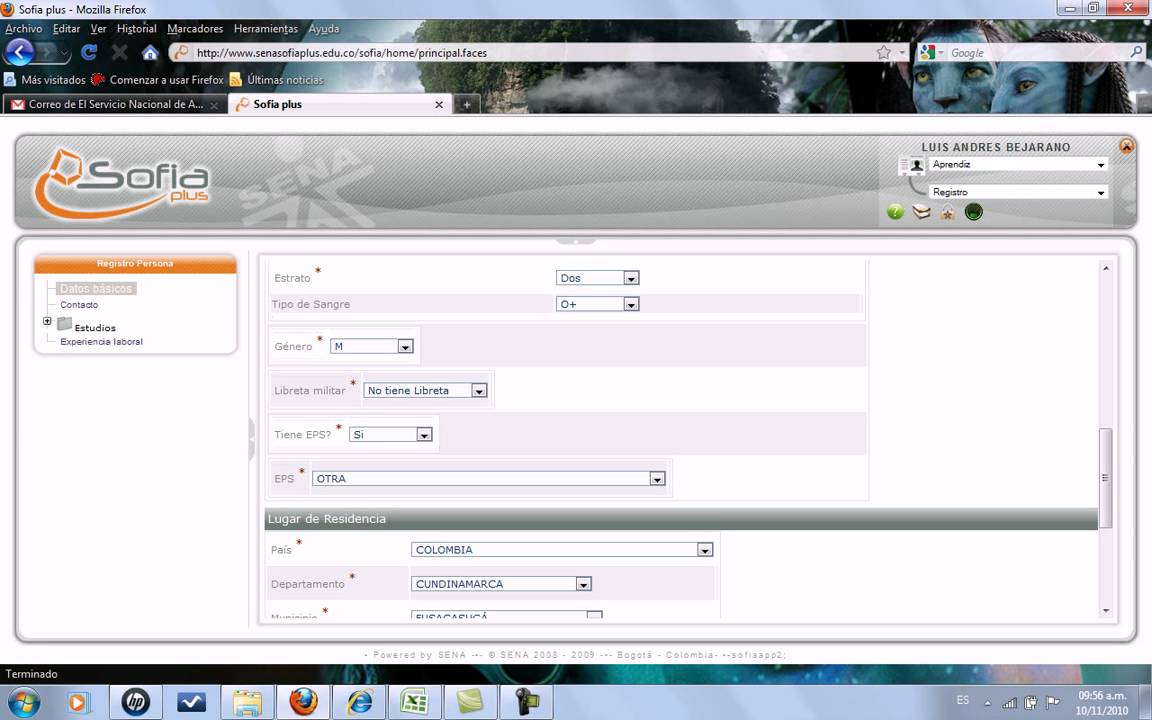Click form scrollbar up arrow
1152x720 pixels.
tap(1106, 268)
